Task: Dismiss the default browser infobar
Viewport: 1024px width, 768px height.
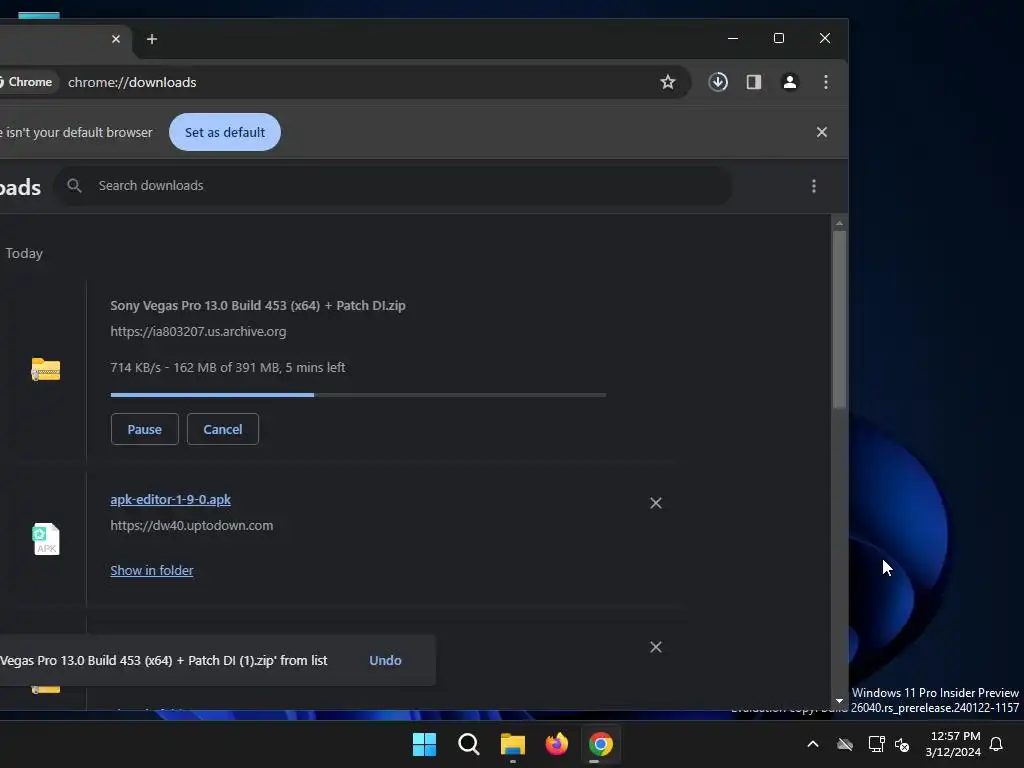Action: coord(822,132)
